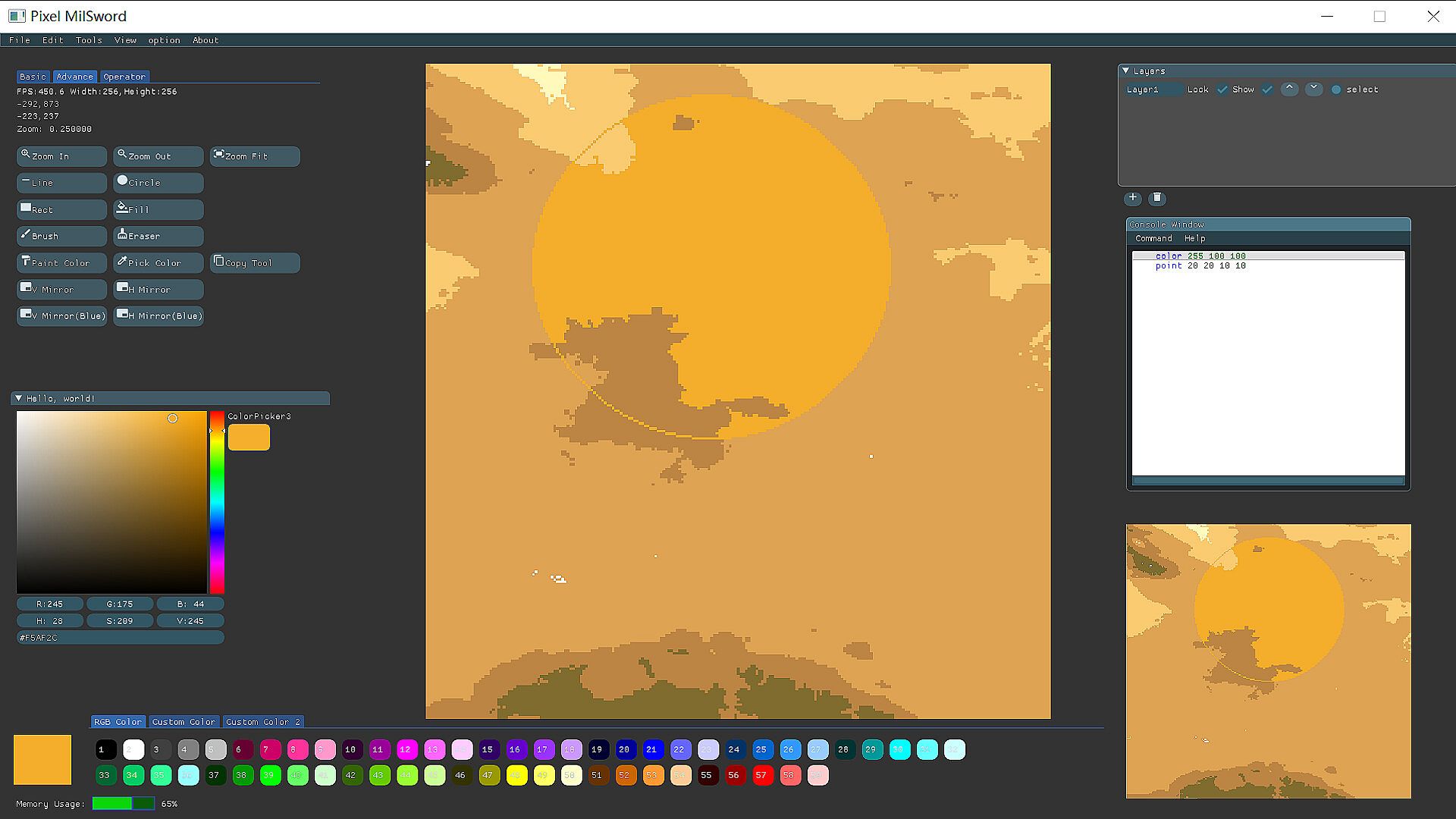Click the V Mirror(Blue) button

pos(61,316)
